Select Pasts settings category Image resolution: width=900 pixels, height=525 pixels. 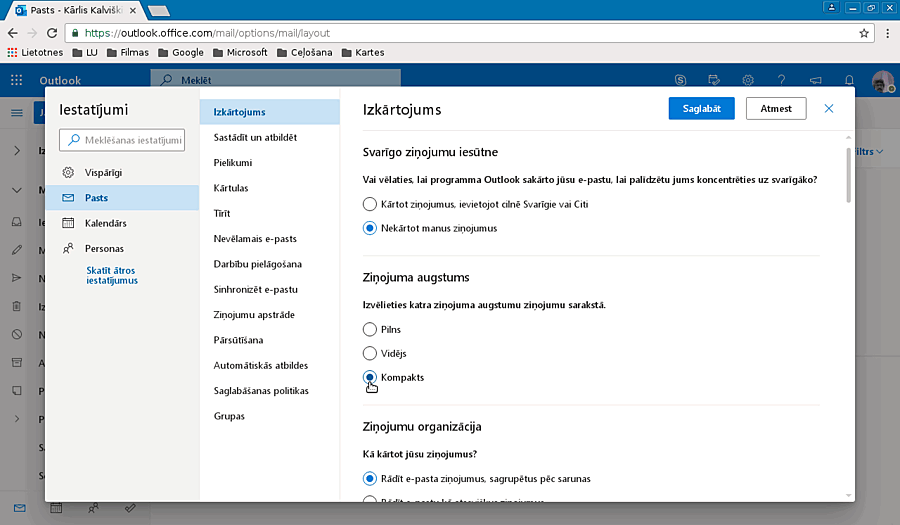(122, 197)
